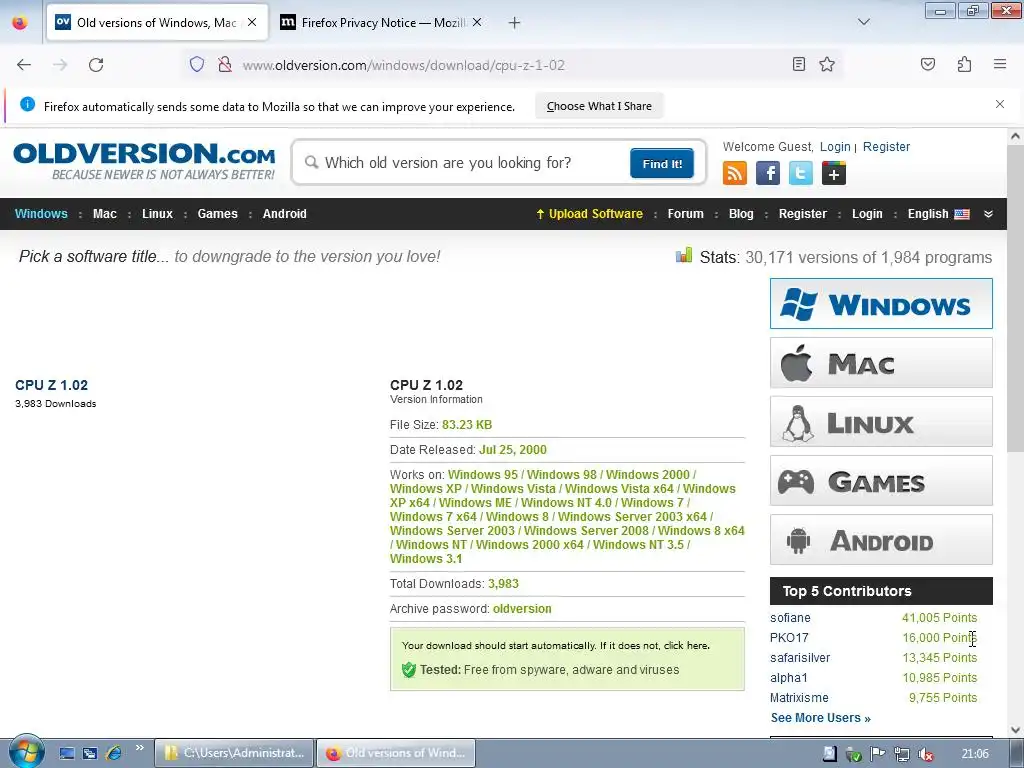This screenshot has width=1024, height=768.
Task: Click Upload Software in navigation bar
Action: click(589, 214)
